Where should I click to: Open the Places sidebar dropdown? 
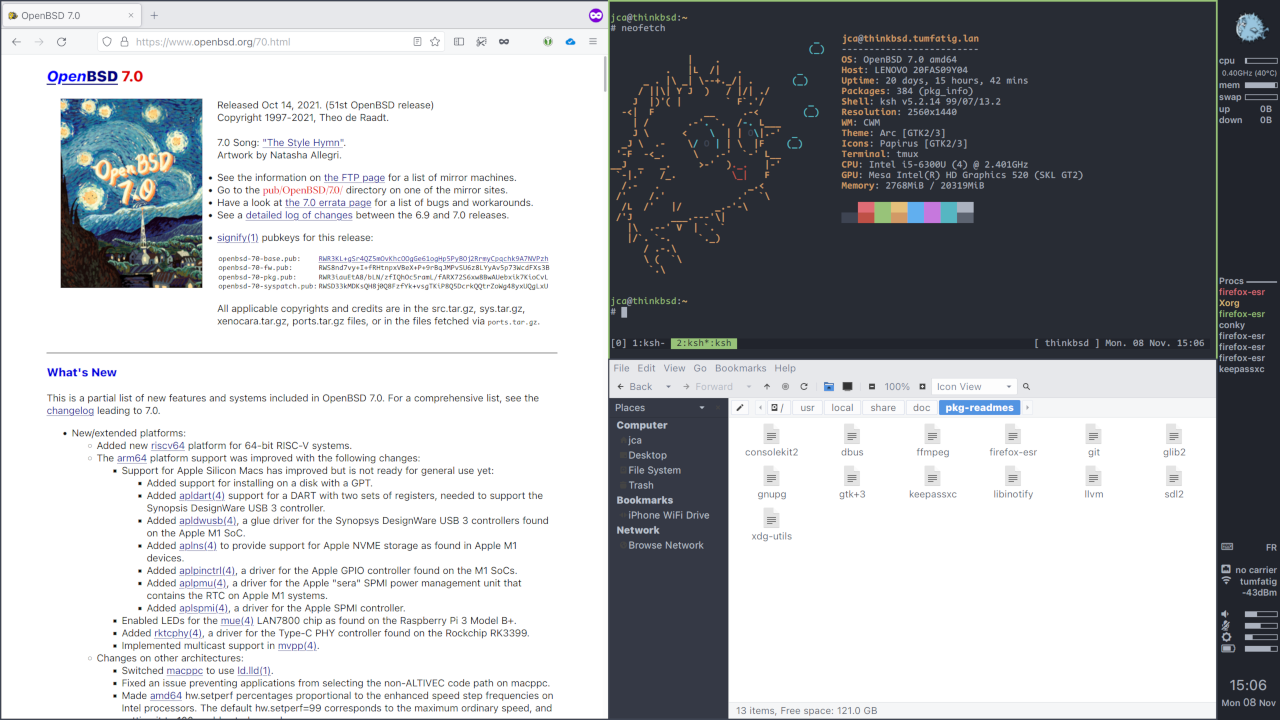point(702,408)
